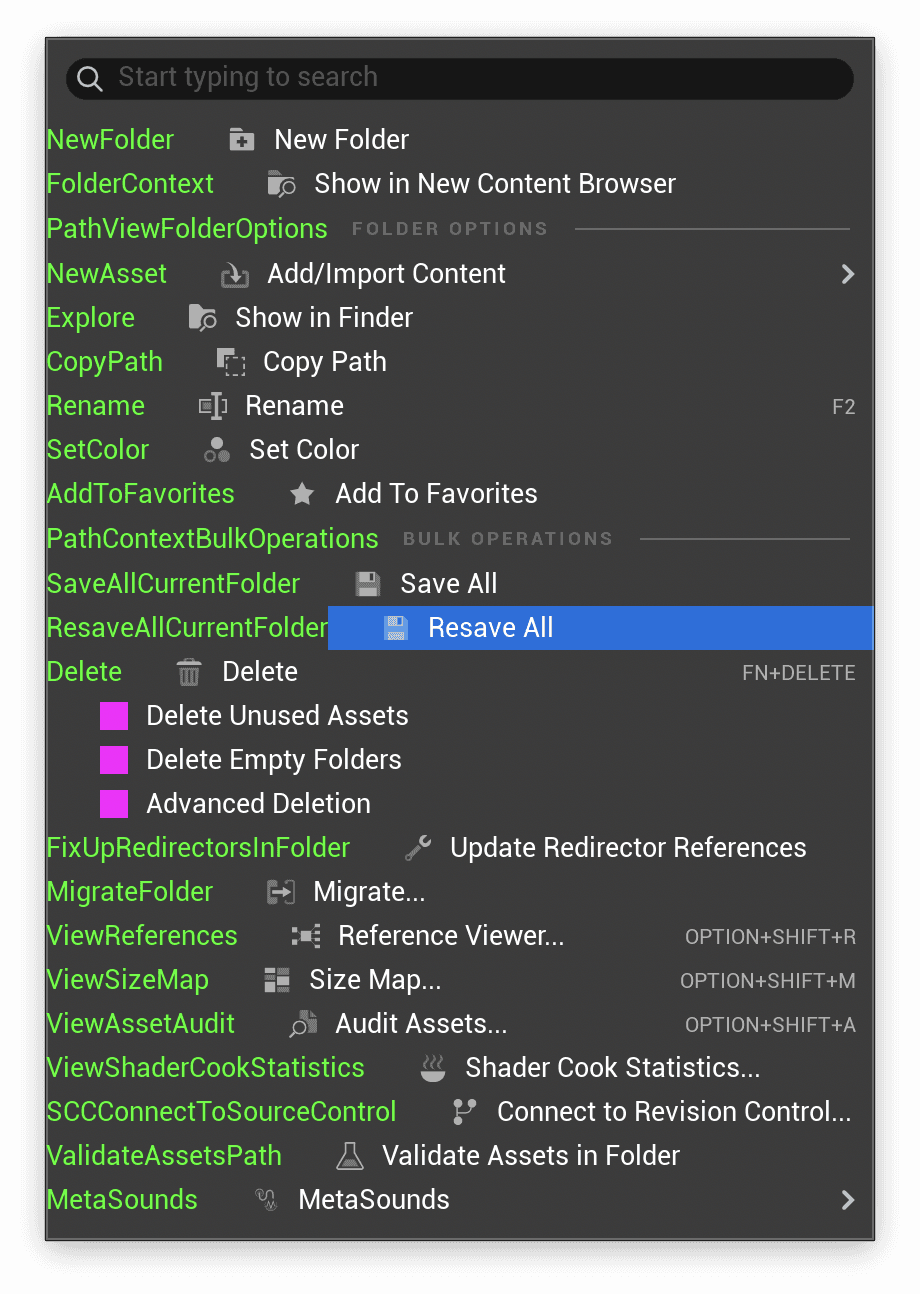Click the New Folder icon
Screen dimensions: 920x1294
point(241,140)
